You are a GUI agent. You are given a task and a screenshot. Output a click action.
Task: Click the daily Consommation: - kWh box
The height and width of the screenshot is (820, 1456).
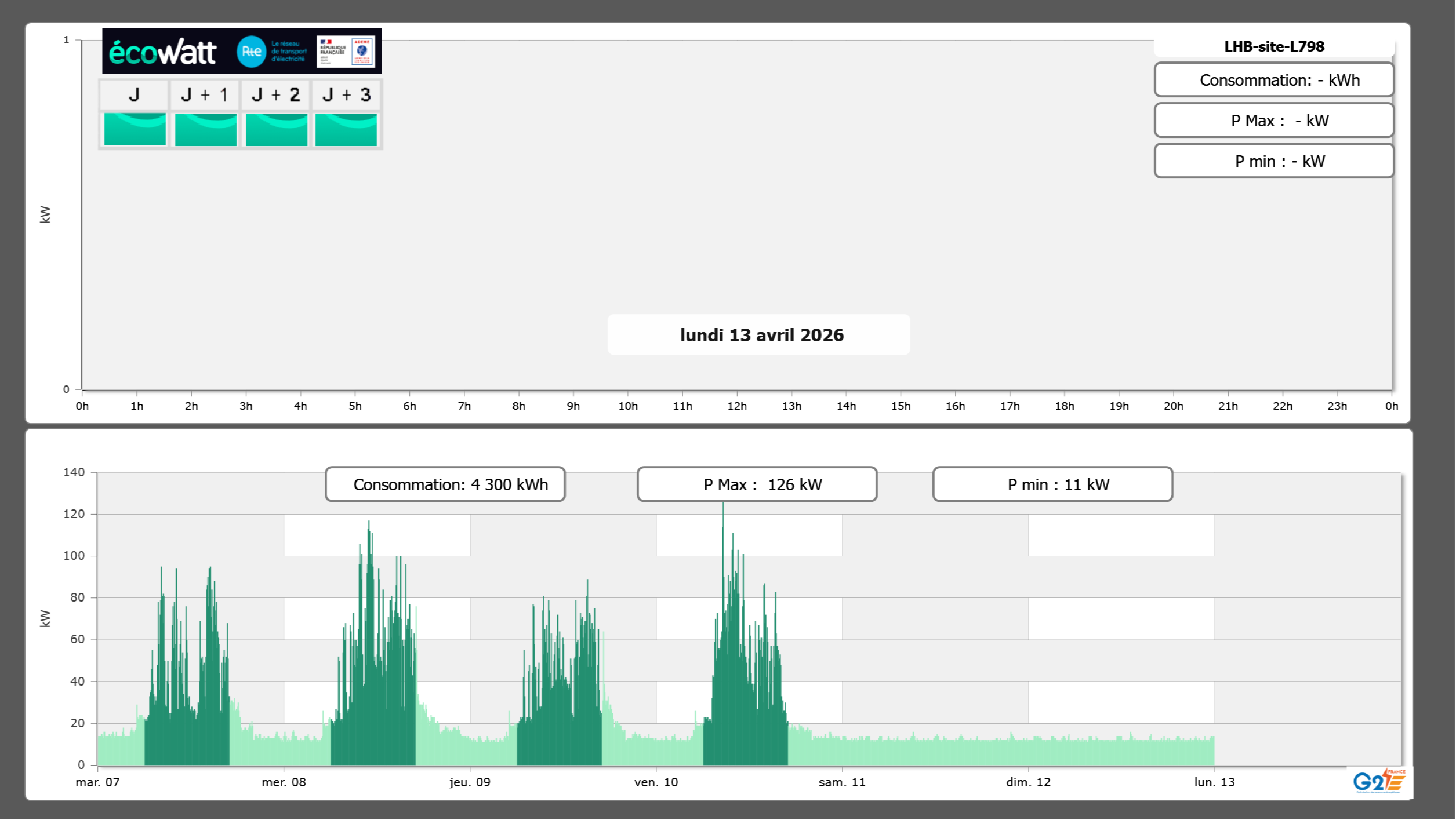(x=1273, y=80)
